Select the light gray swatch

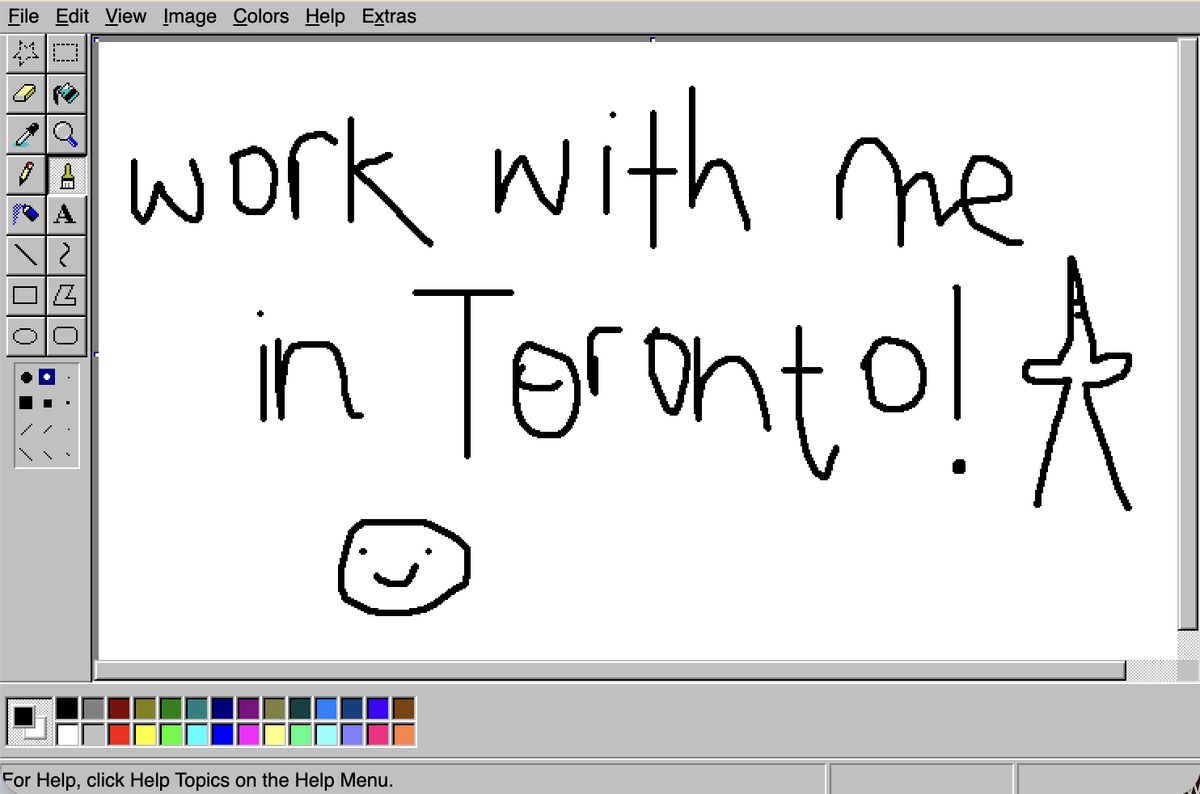tap(94, 735)
